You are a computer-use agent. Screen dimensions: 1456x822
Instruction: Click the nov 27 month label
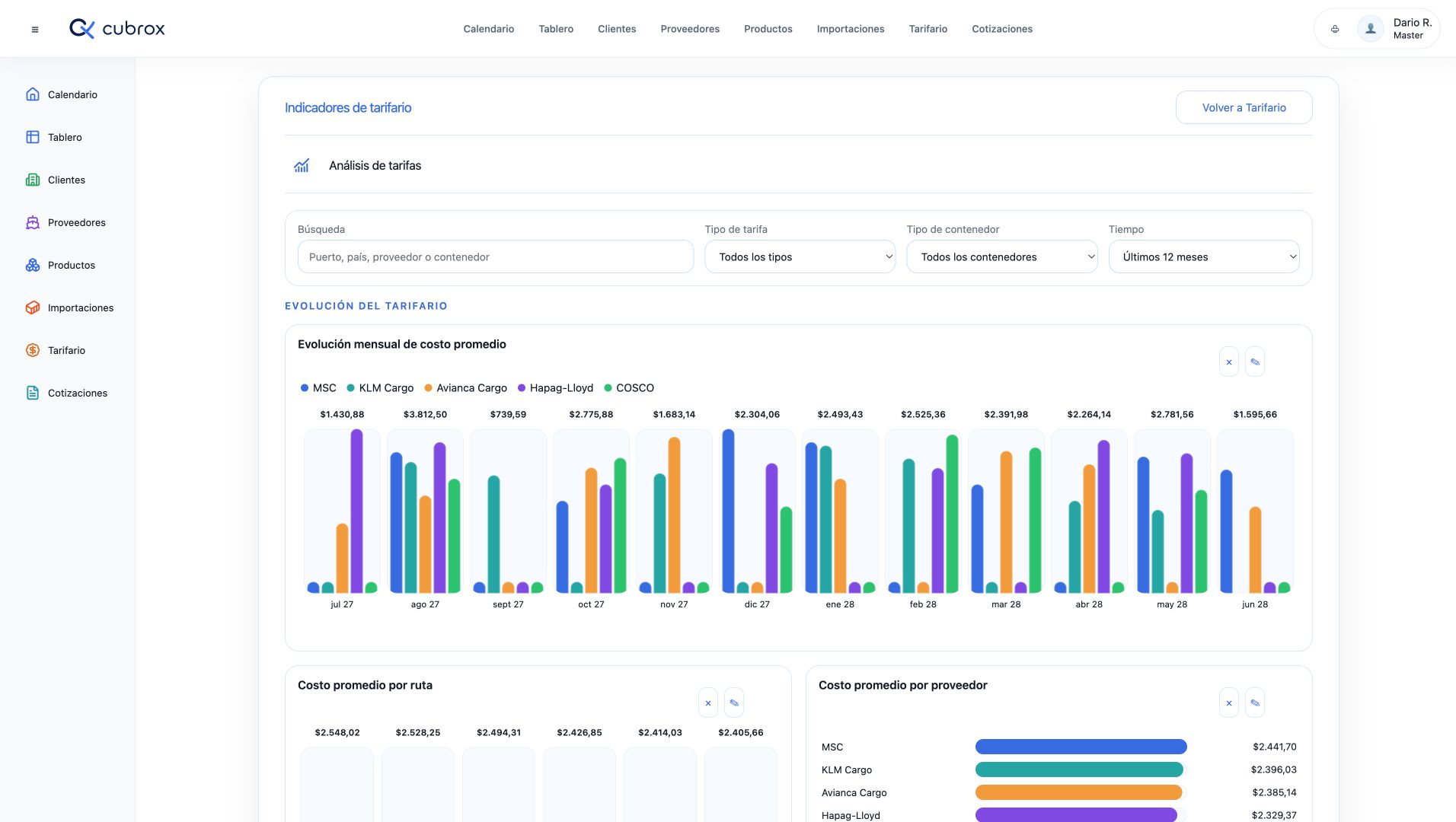pos(674,604)
